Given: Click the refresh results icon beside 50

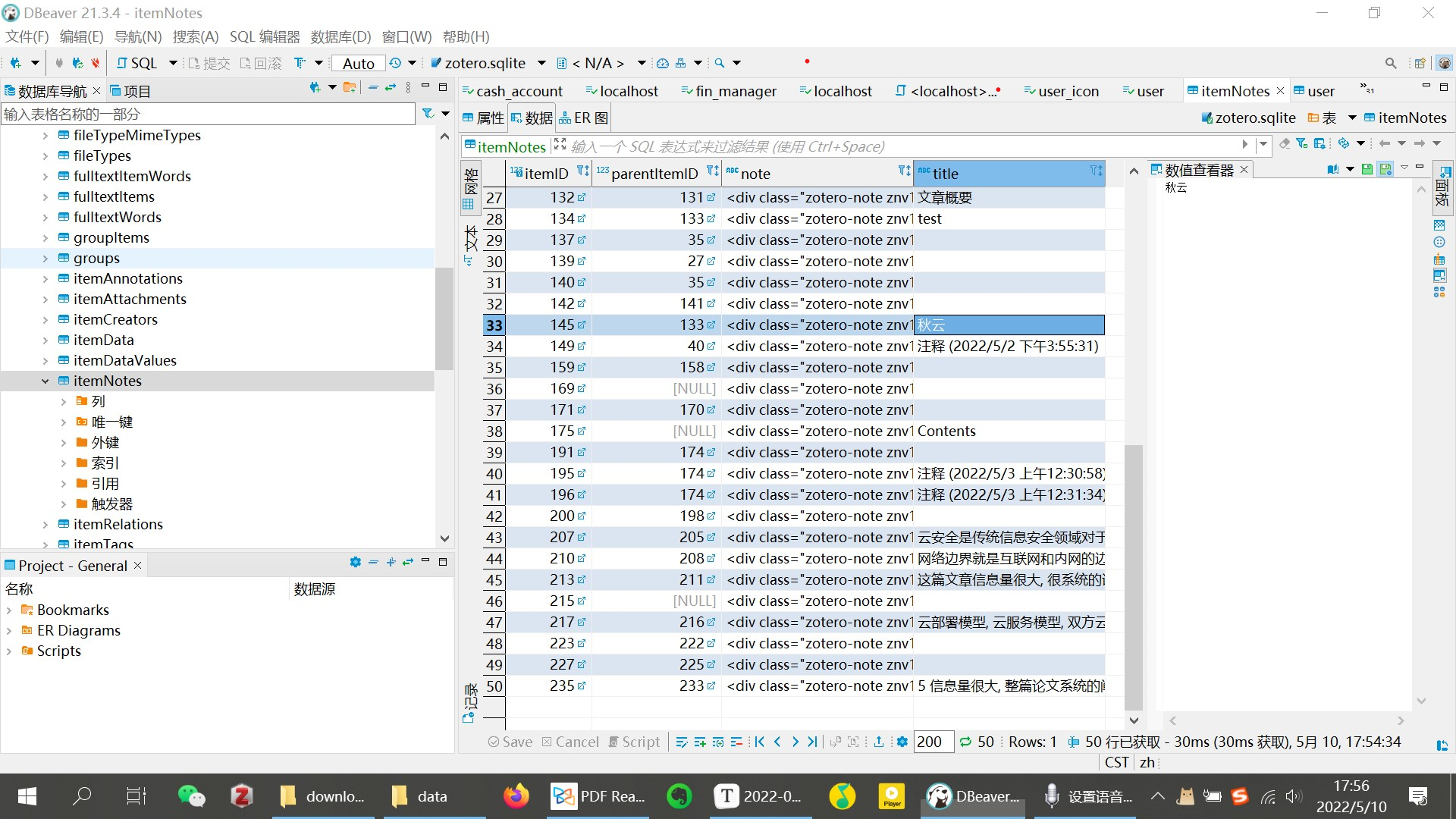Looking at the screenshot, I should point(965,742).
